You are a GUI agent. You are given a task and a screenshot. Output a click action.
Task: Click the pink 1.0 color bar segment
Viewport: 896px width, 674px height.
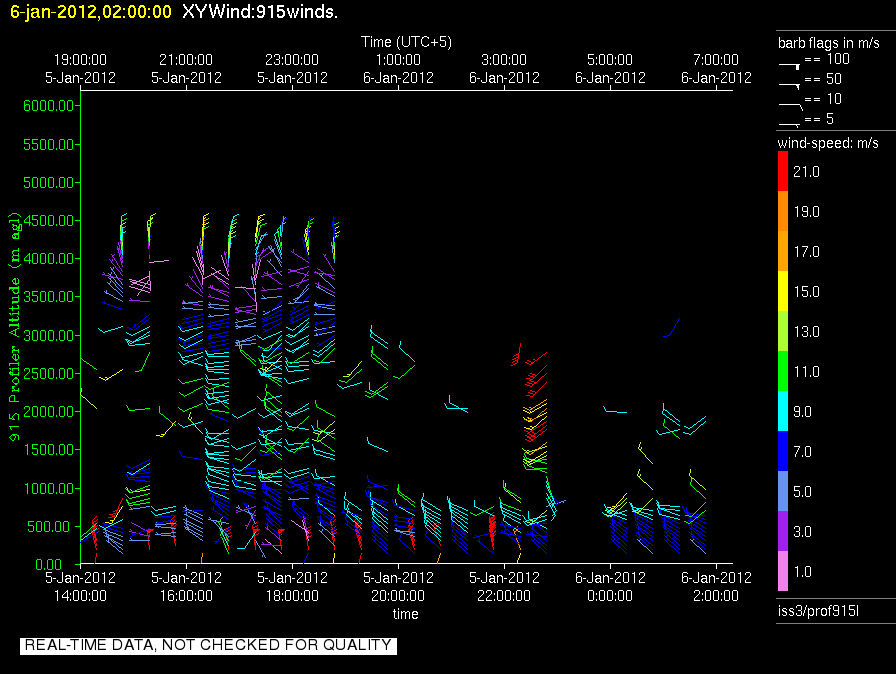783,571
